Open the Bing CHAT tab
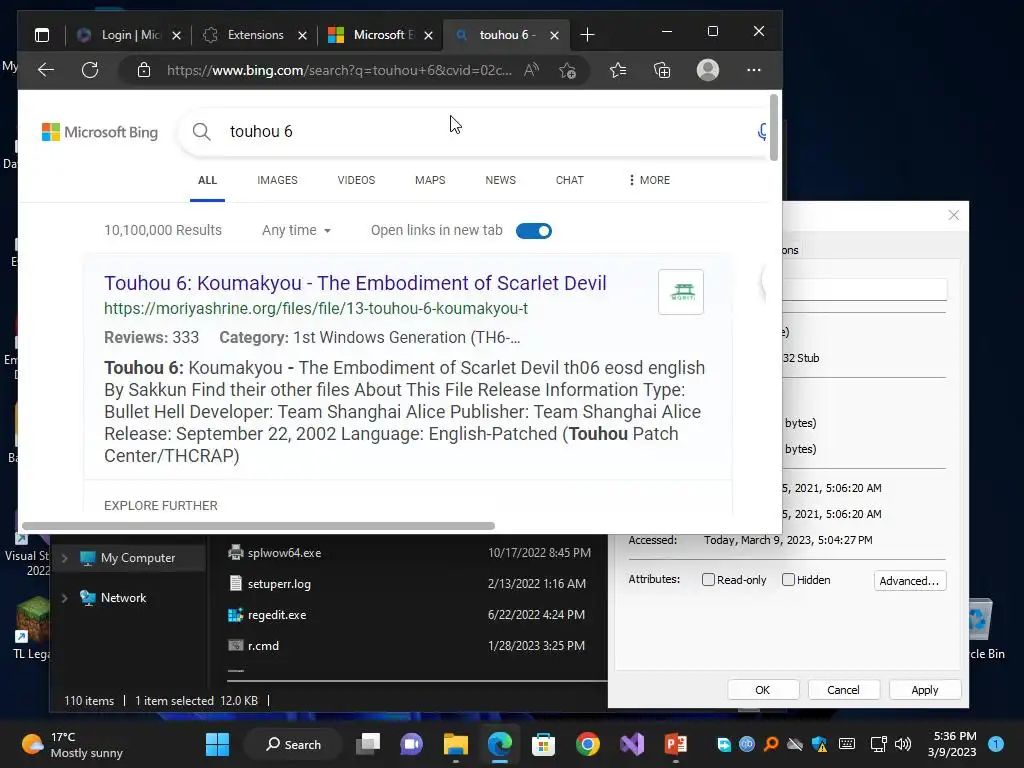 click(569, 180)
